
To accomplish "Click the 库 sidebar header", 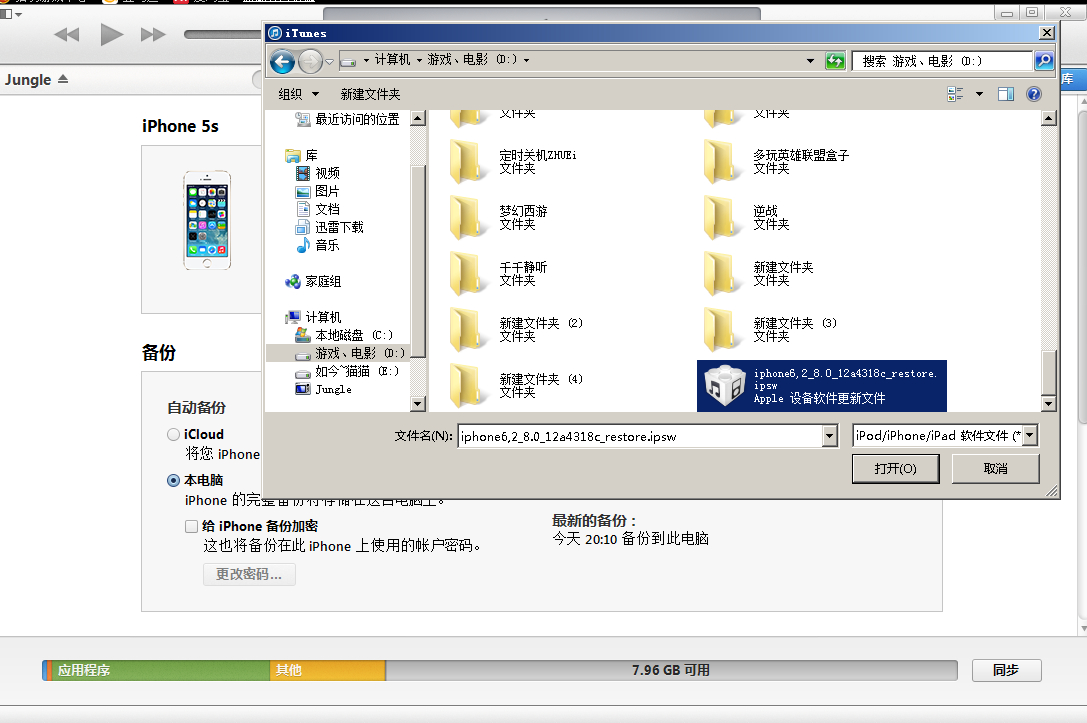I will coord(302,155).
